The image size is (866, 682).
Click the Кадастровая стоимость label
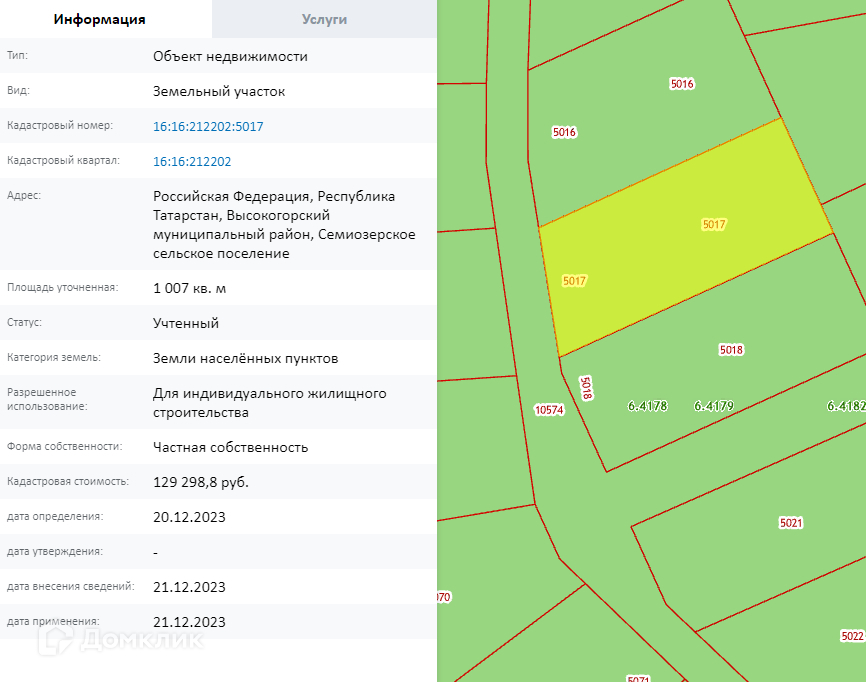click(x=68, y=482)
